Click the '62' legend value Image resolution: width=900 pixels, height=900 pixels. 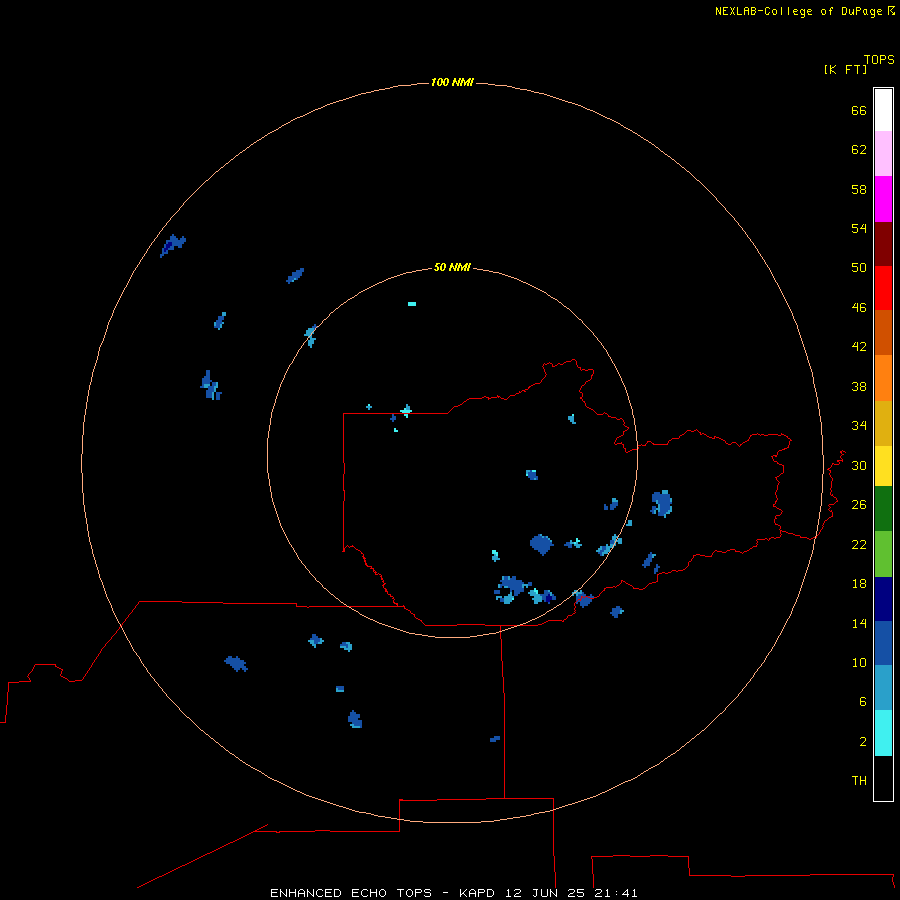click(859, 150)
